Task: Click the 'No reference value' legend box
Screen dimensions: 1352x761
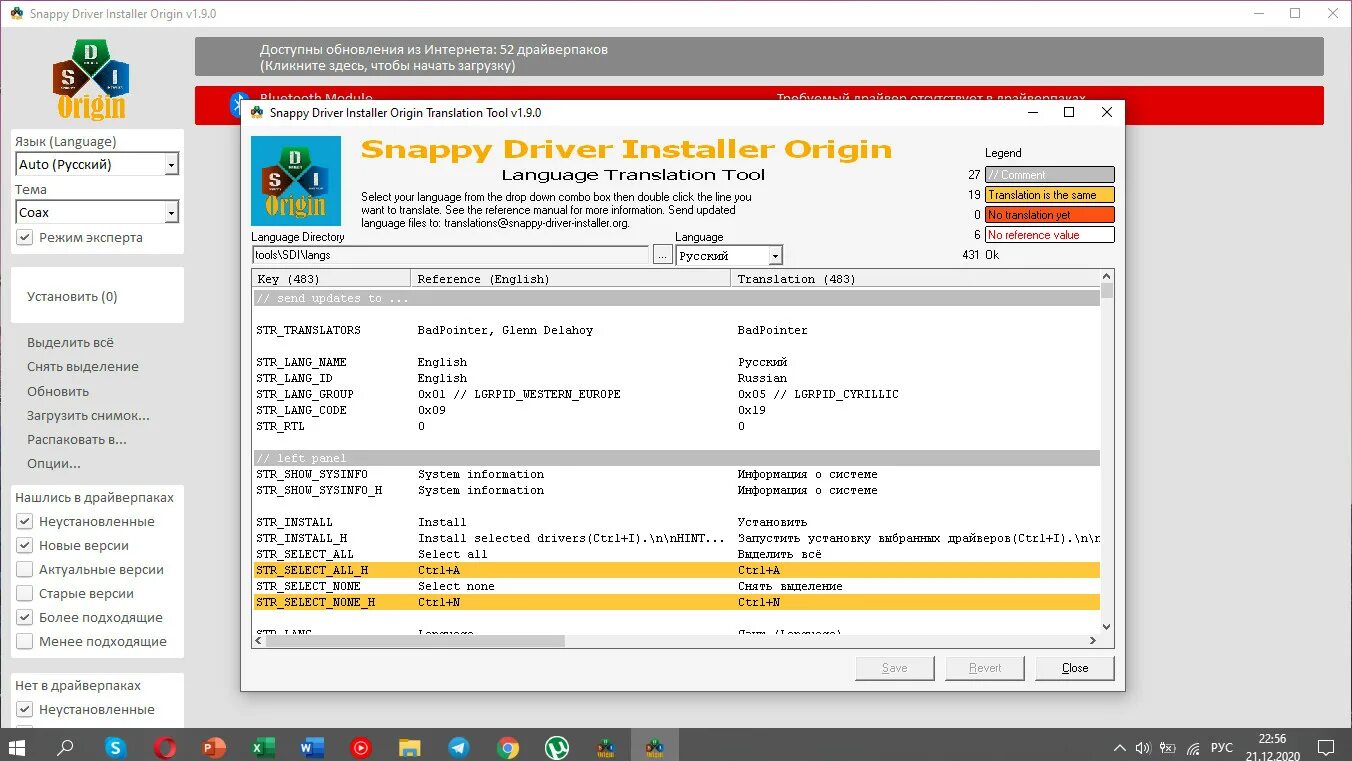Action: click(1049, 235)
